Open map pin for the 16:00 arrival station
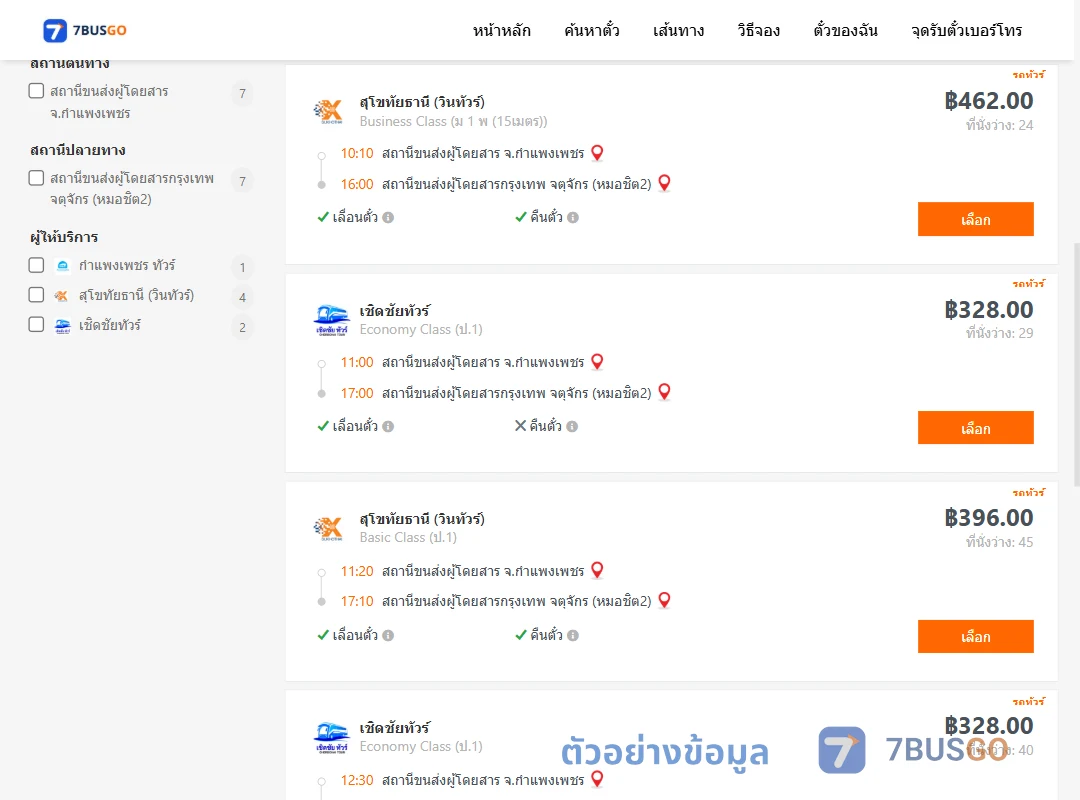The height and width of the screenshot is (800, 1080). [664, 183]
